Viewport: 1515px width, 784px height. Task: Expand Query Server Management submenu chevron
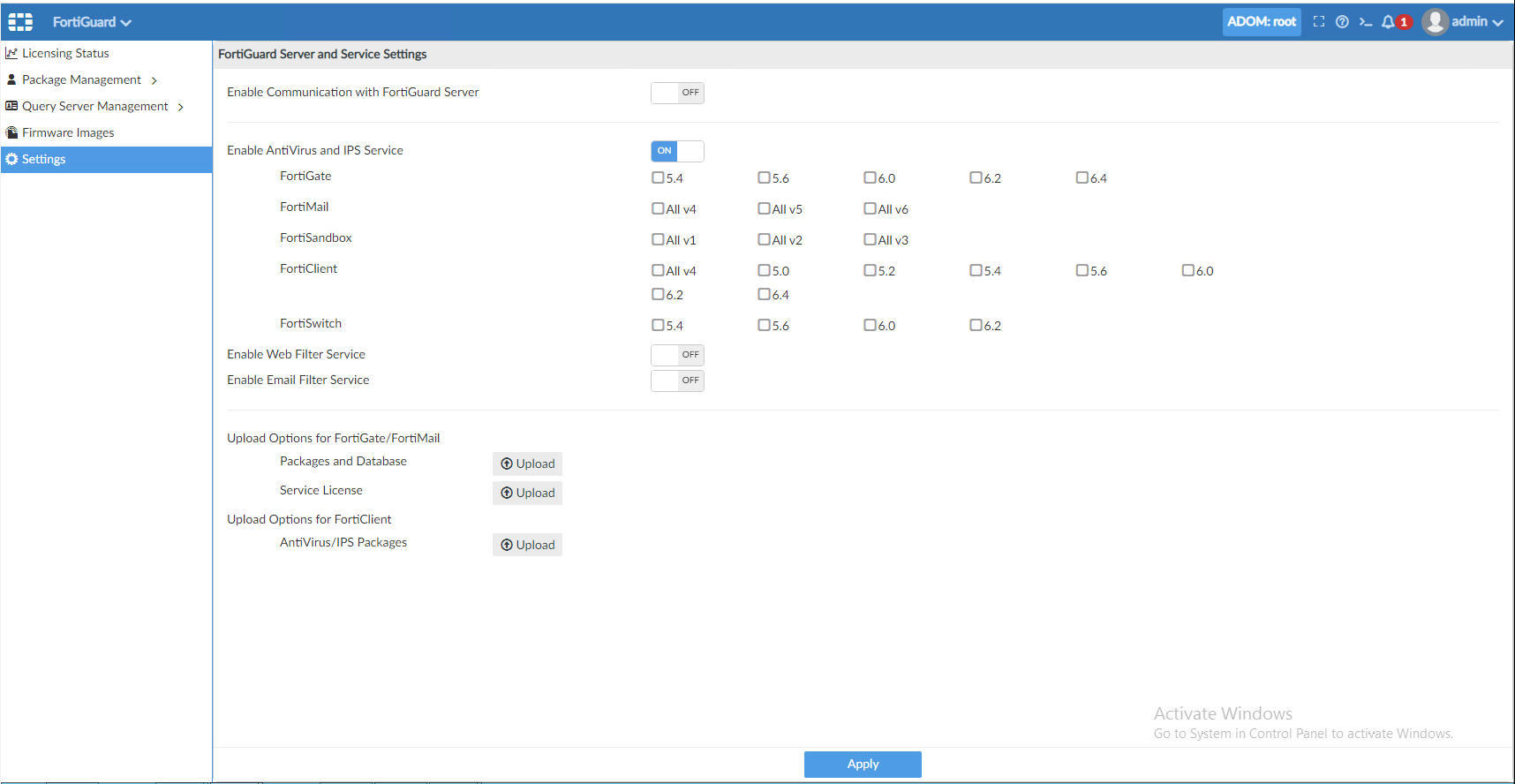coord(181,107)
